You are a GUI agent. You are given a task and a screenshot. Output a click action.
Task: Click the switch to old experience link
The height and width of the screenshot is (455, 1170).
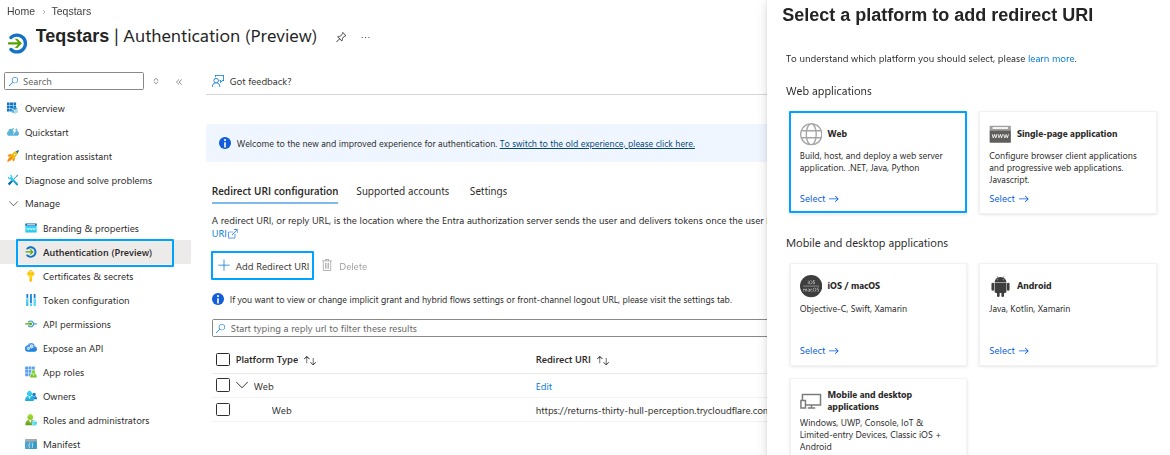597,143
